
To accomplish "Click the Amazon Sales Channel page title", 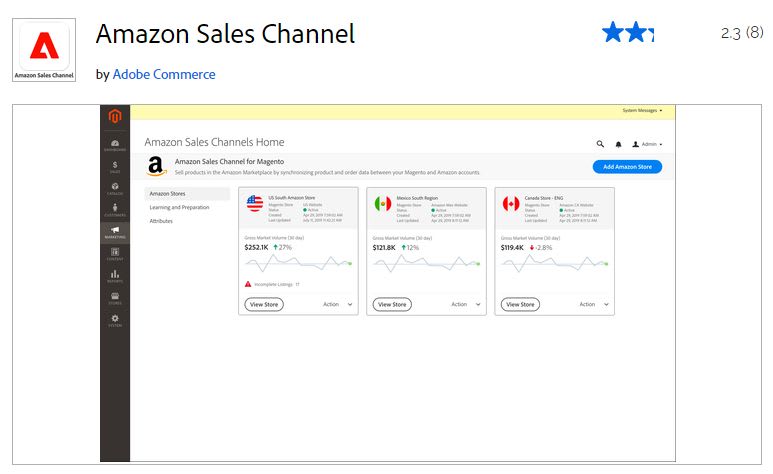I will pos(225,34).
